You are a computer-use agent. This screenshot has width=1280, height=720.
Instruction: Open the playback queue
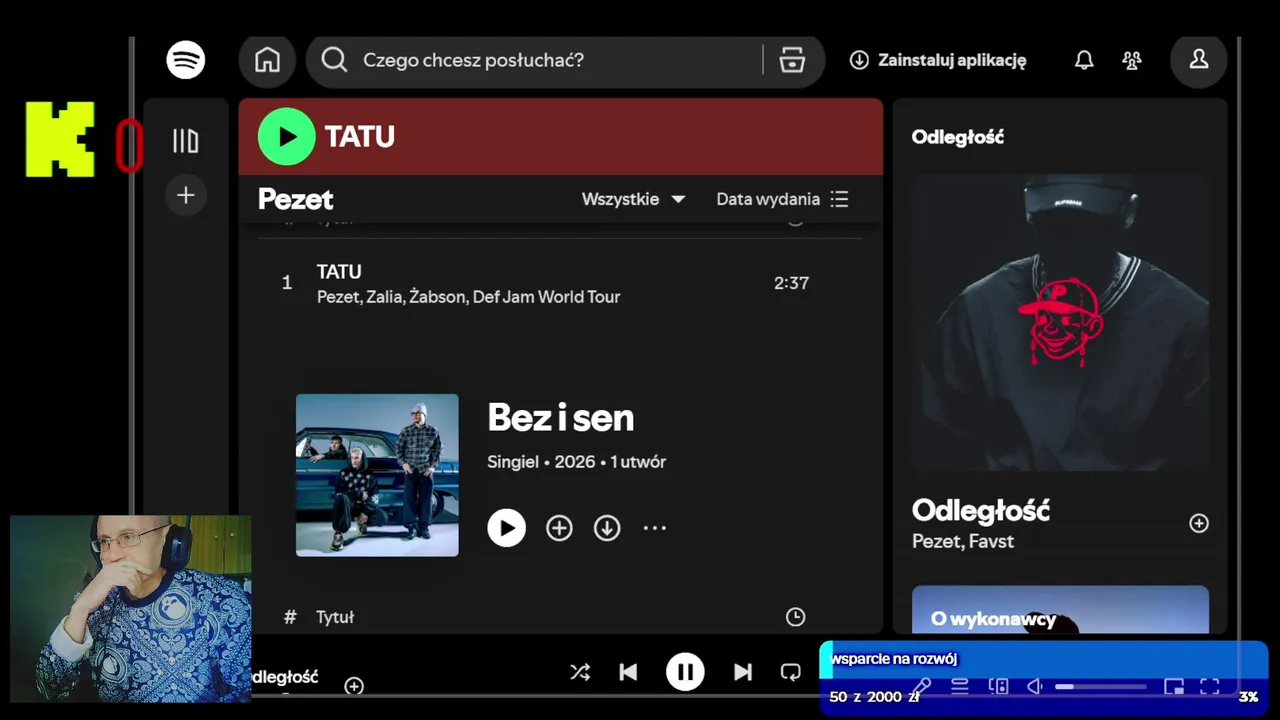click(x=960, y=686)
